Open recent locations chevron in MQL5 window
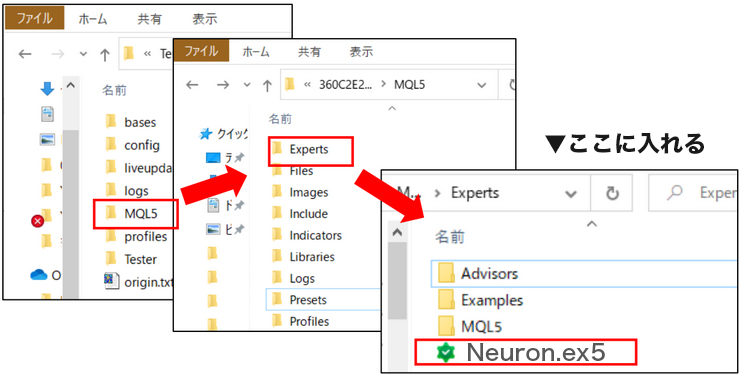This screenshot has height=375, width=740. (x=247, y=85)
